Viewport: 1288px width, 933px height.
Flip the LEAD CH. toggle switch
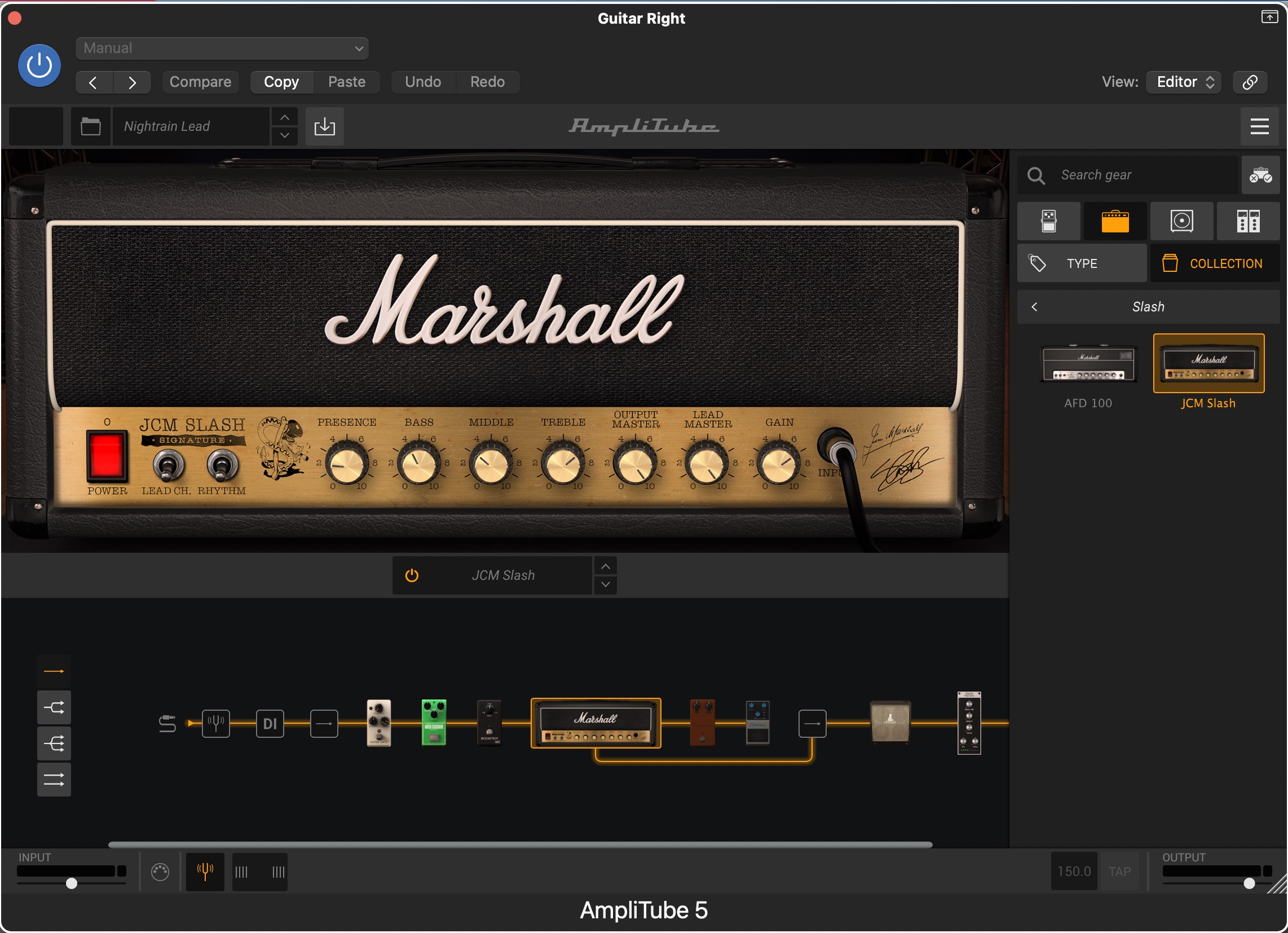[x=168, y=466]
